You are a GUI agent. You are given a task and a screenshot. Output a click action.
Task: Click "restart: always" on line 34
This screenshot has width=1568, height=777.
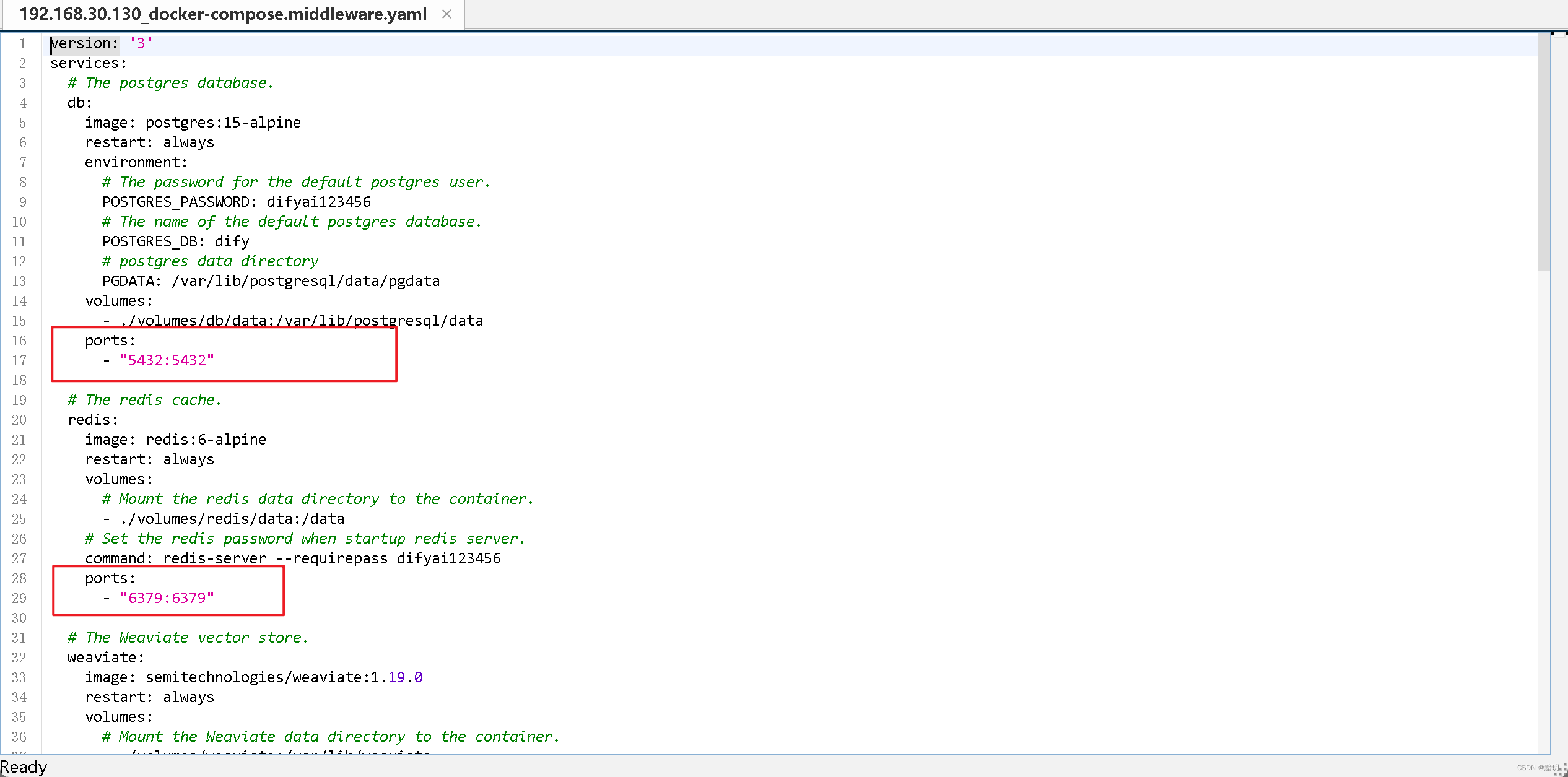[149, 697]
